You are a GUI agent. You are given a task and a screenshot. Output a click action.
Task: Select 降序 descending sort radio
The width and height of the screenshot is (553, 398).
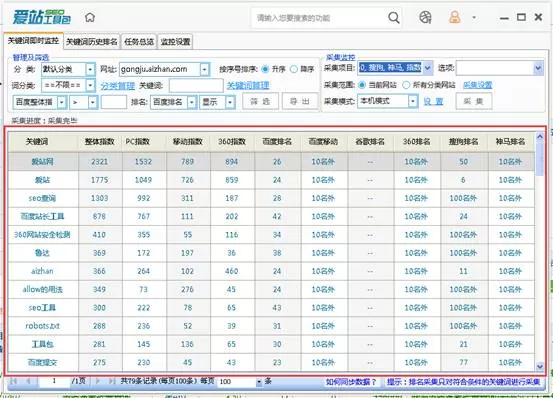click(x=294, y=69)
